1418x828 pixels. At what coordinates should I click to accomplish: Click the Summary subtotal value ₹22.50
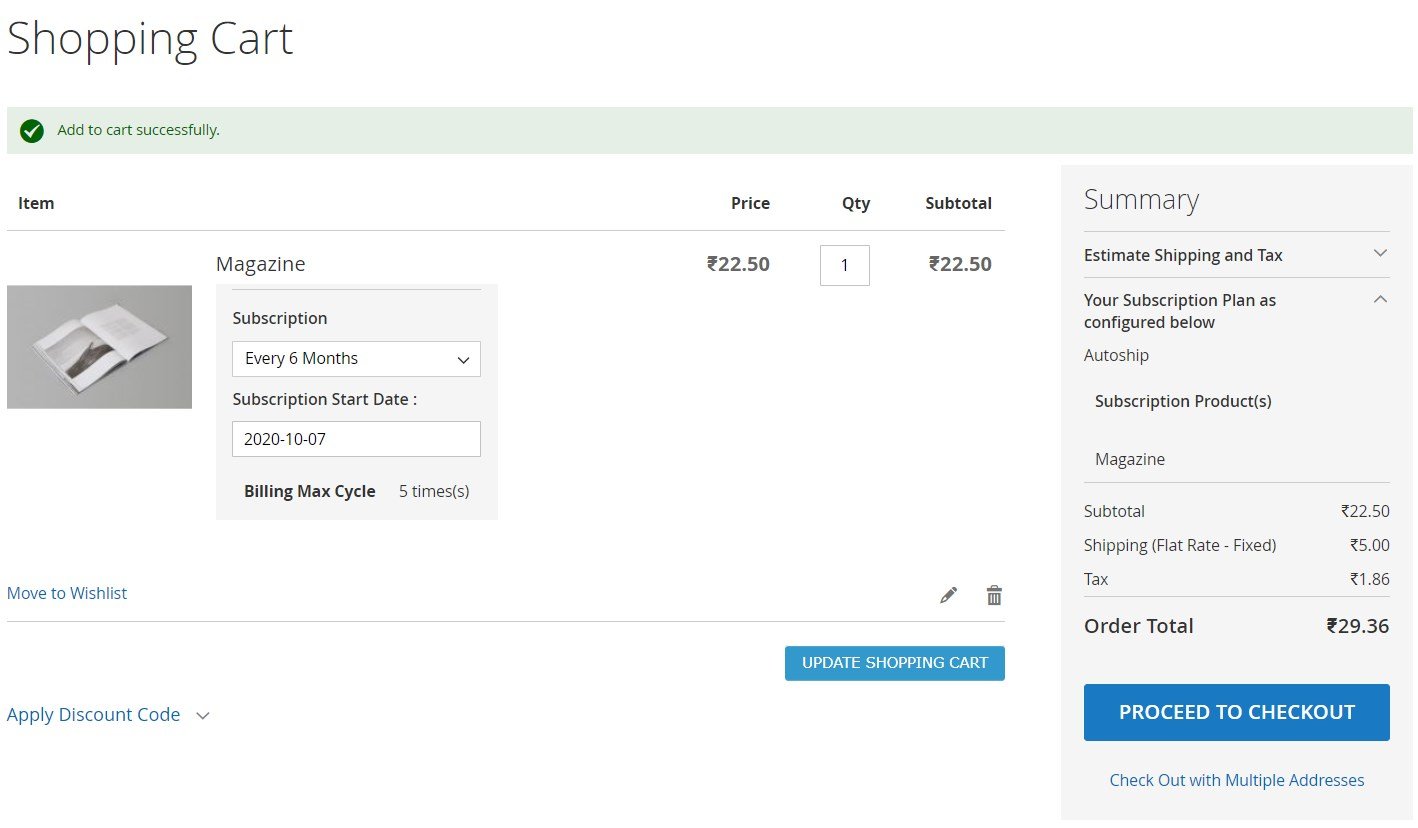[x=1365, y=511]
